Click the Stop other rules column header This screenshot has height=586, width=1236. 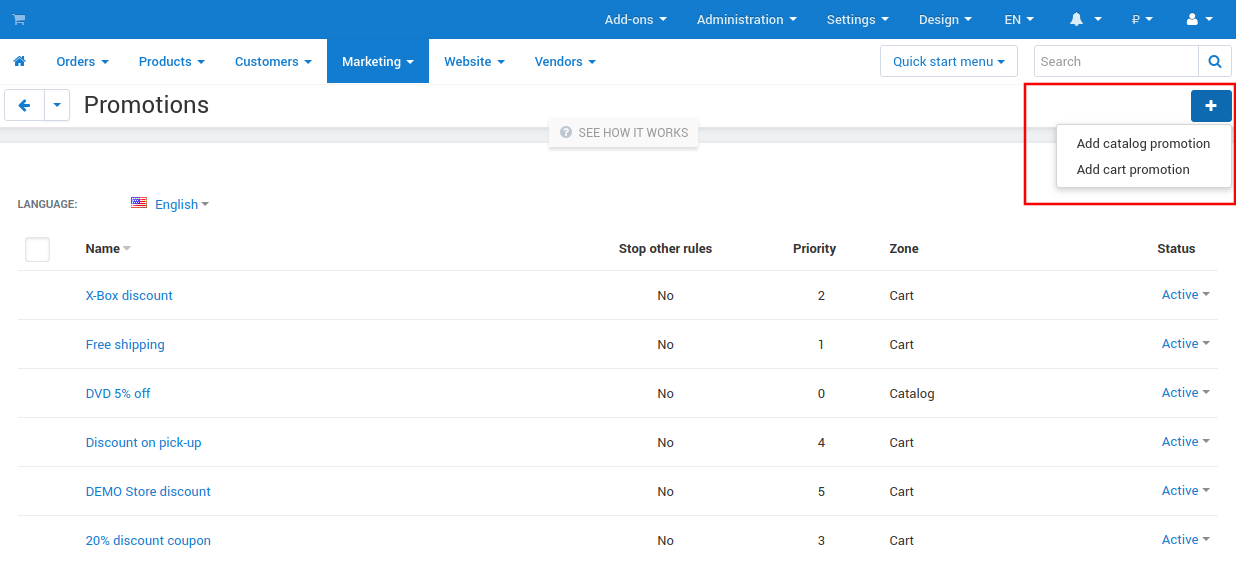point(665,249)
